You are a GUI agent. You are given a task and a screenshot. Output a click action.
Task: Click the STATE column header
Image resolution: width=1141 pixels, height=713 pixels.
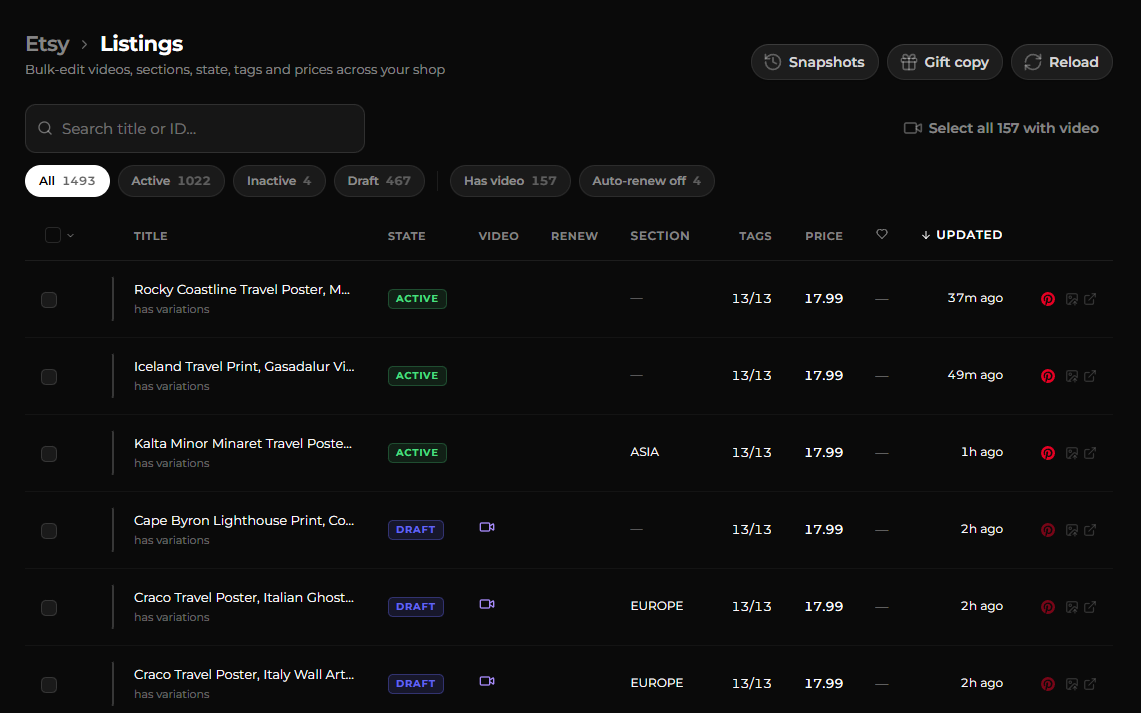coord(406,236)
